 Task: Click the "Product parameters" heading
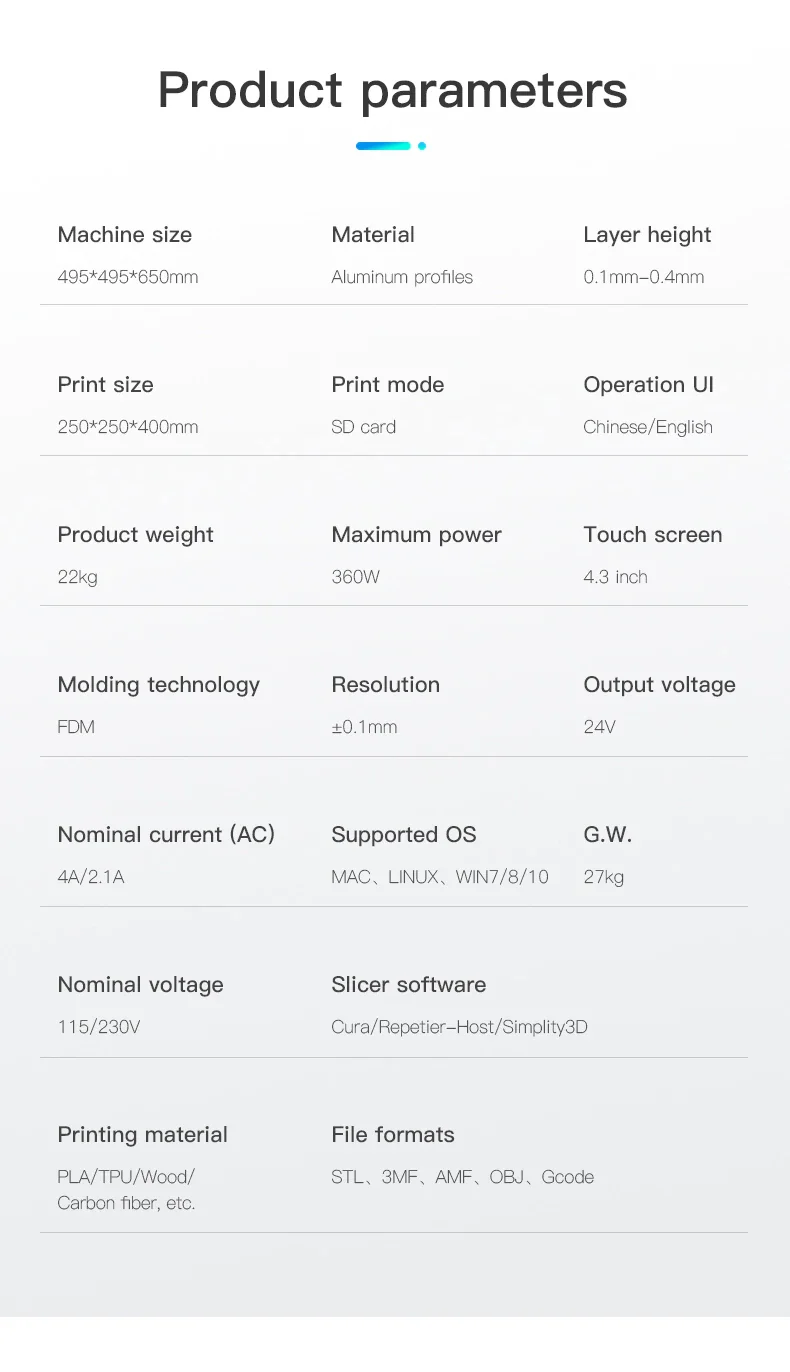pyautogui.click(x=393, y=90)
